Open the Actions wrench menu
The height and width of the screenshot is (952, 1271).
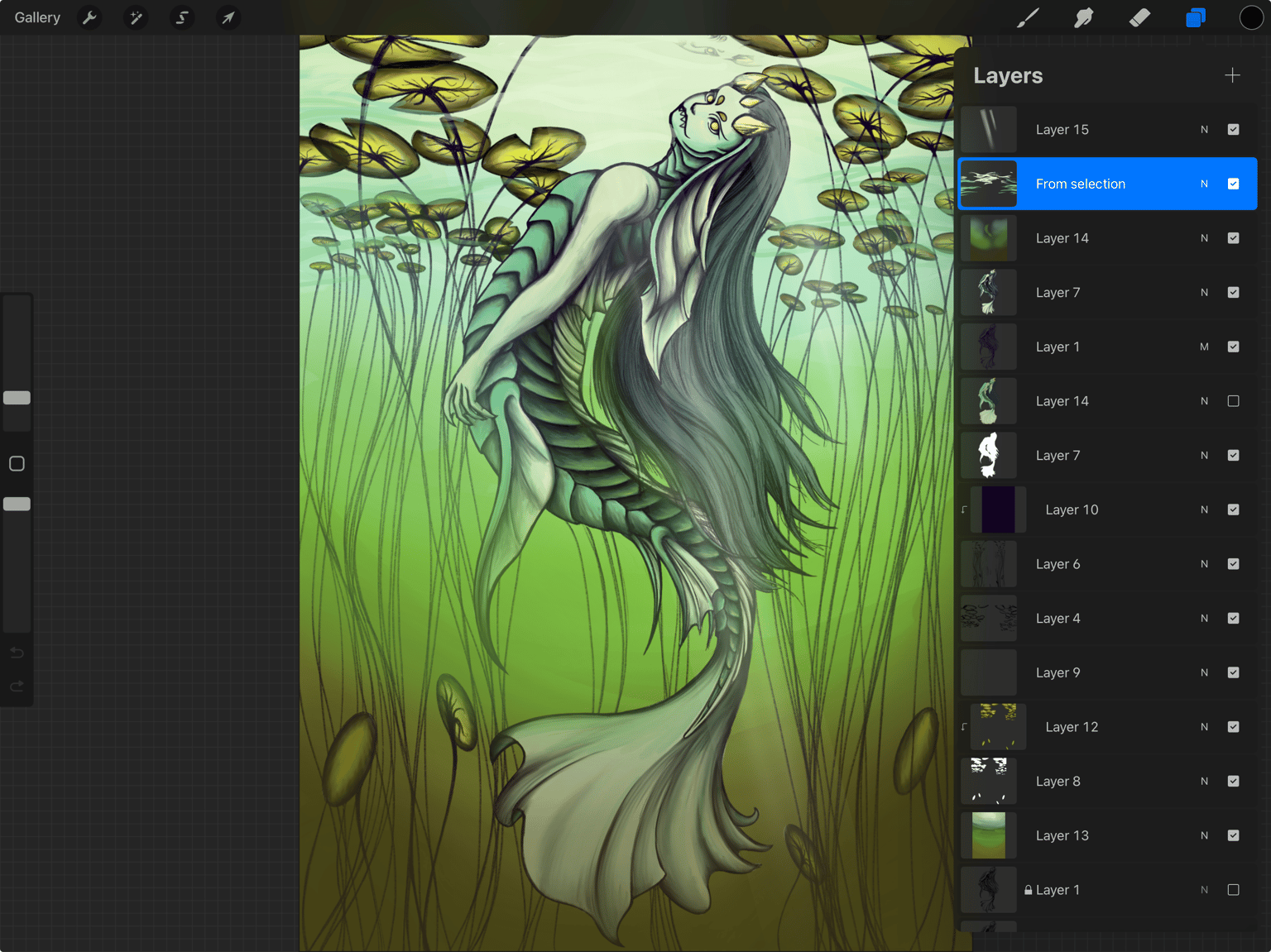89,17
